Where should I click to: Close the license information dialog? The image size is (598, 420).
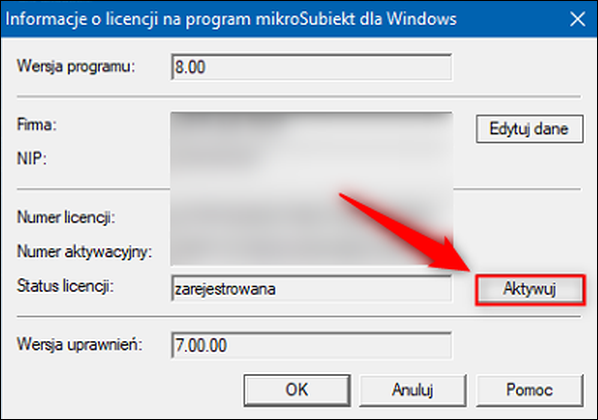click(x=577, y=19)
